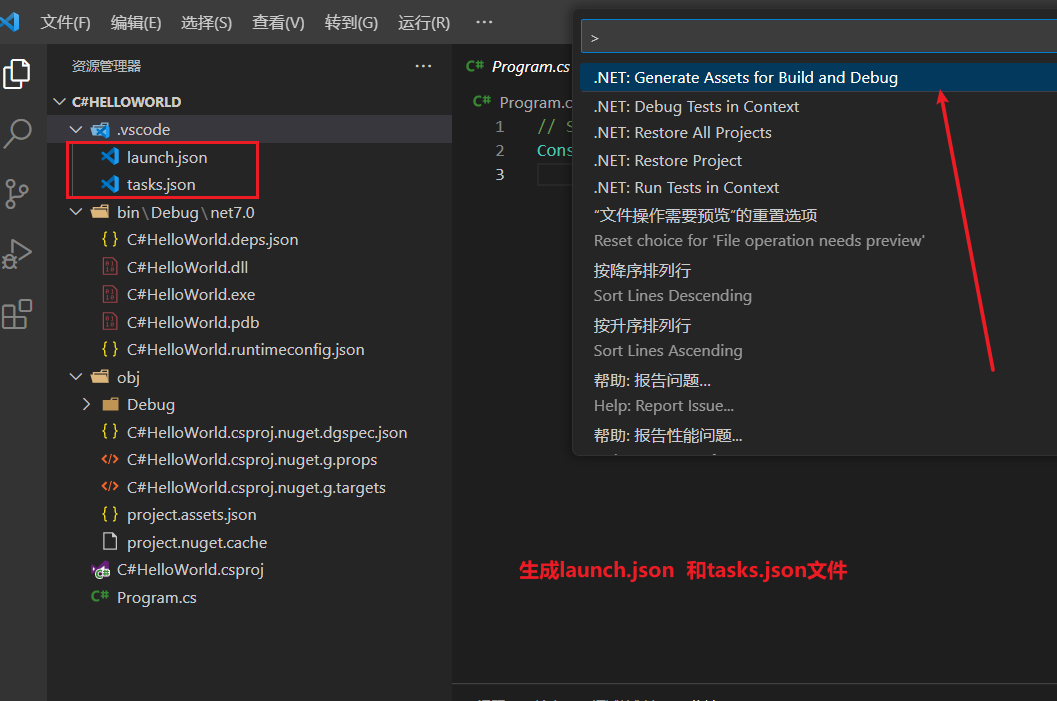Open C#HelloWorld.csproj project file
1057x701 pixels.
coord(190,570)
